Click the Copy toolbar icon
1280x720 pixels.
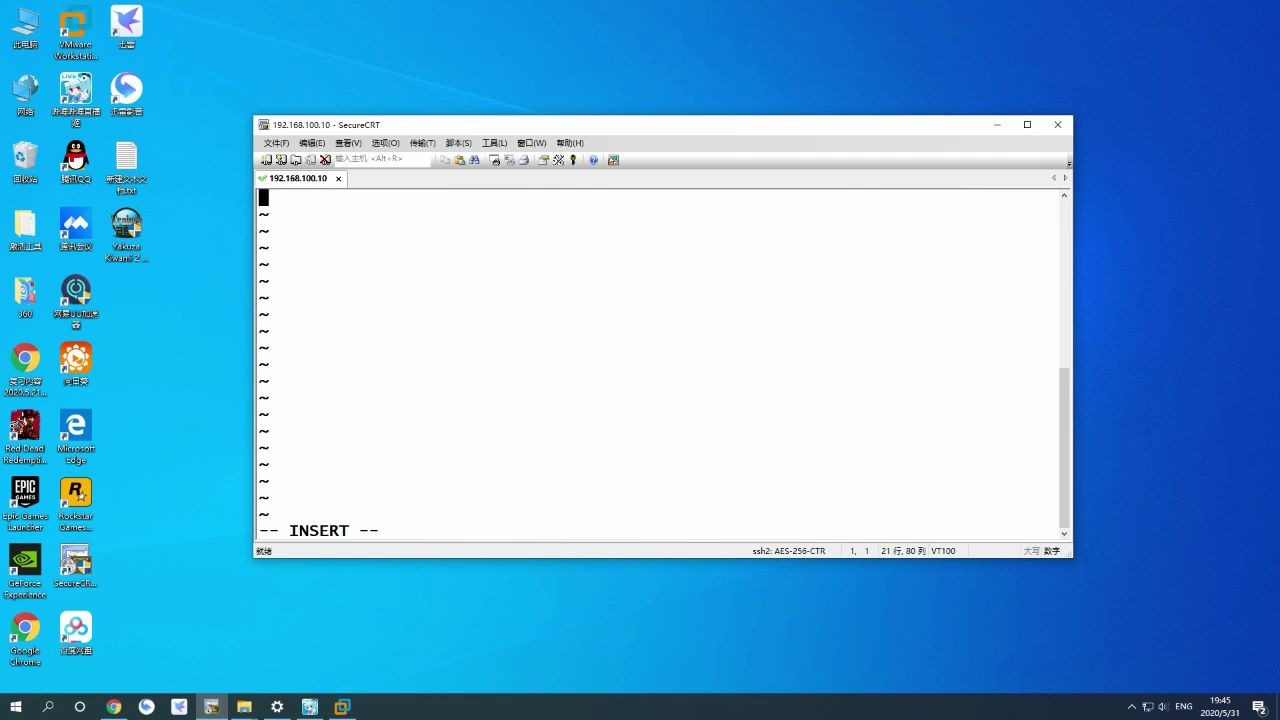pos(445,160)
